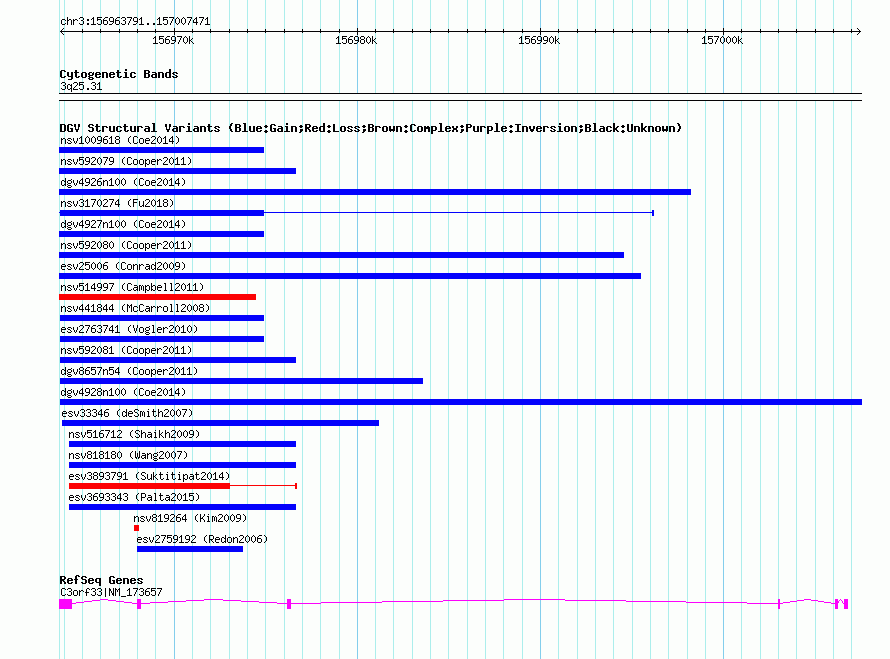Click the 3q25.31 cytogenetic band bar
890x659 pixels.
[460, 97]
